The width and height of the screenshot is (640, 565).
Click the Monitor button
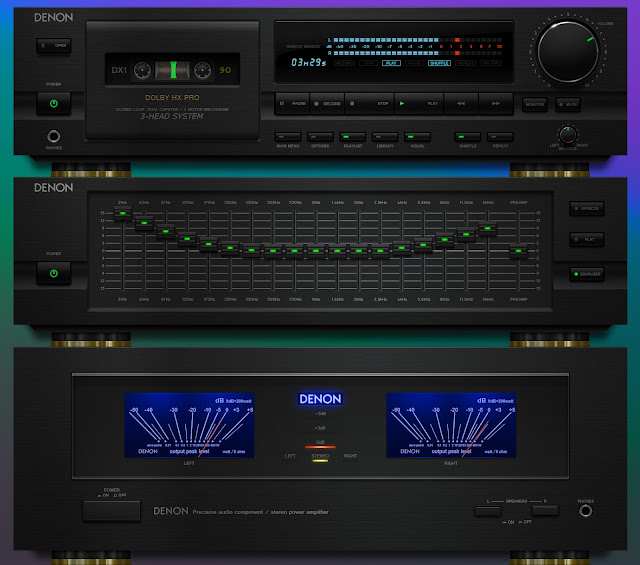pos(535,105)
